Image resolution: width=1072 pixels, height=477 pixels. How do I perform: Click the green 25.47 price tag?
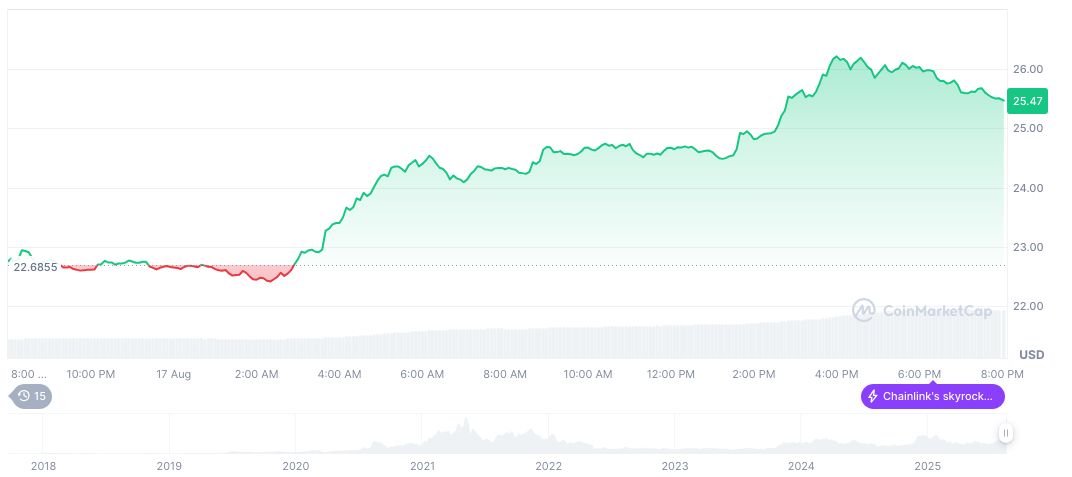pos(1027,101)
